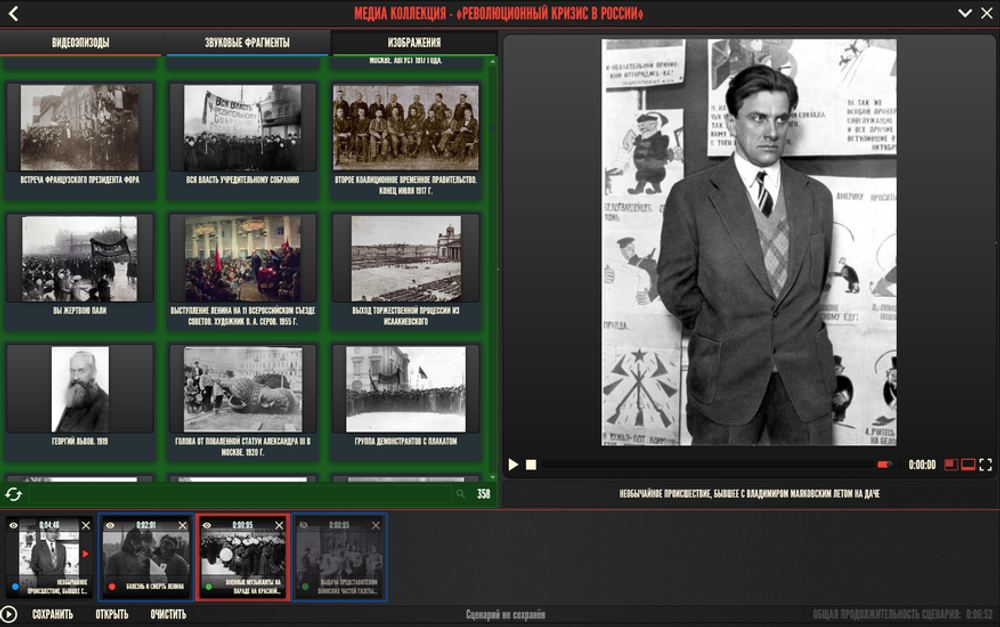Screen dimensions: 1000x627
Task: Select the wide screen layout icon
Action: (968, 465)
